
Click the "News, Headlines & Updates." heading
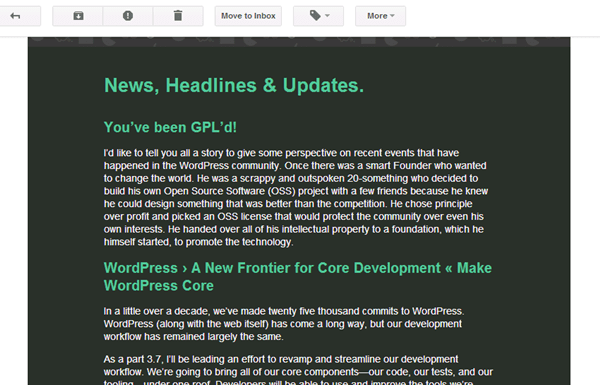[234, 85]
